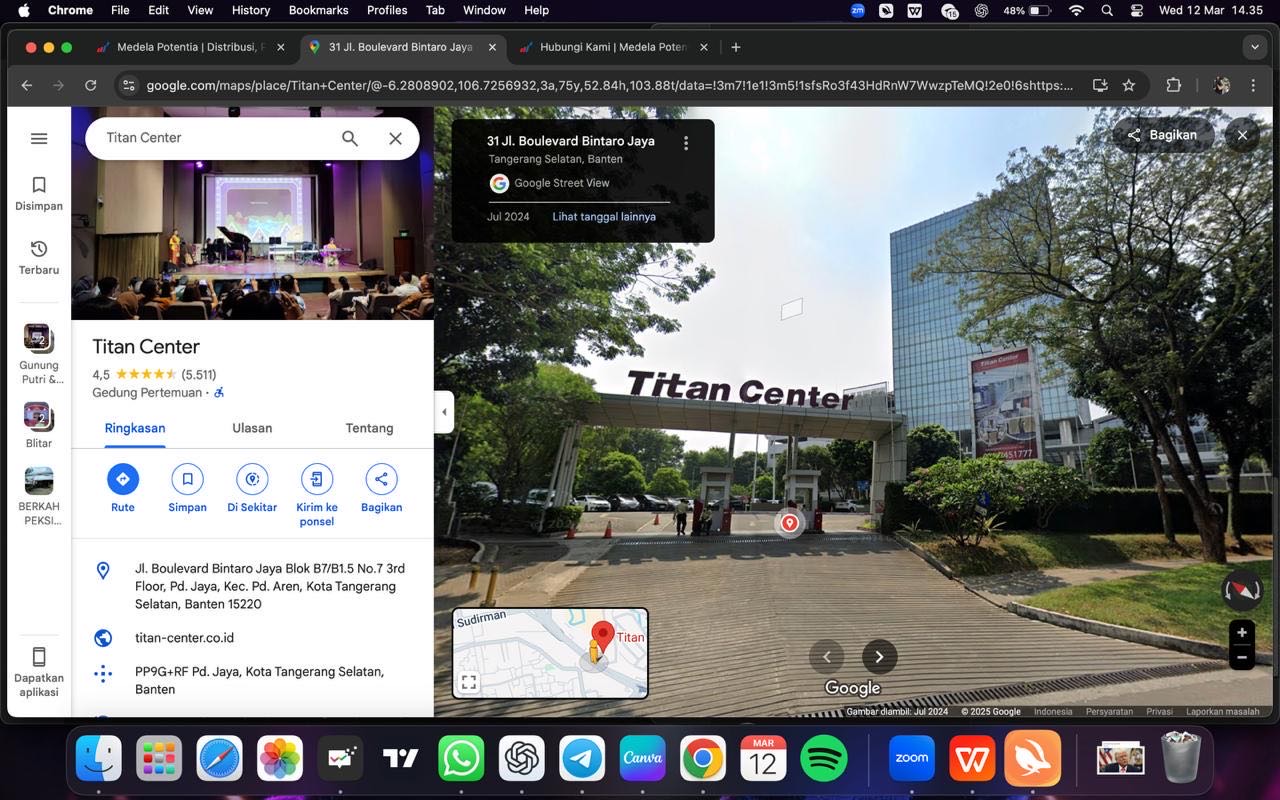Open the titan-center.co.id website link
Viewport: 1280px width, 800px height.
[184, 638]
